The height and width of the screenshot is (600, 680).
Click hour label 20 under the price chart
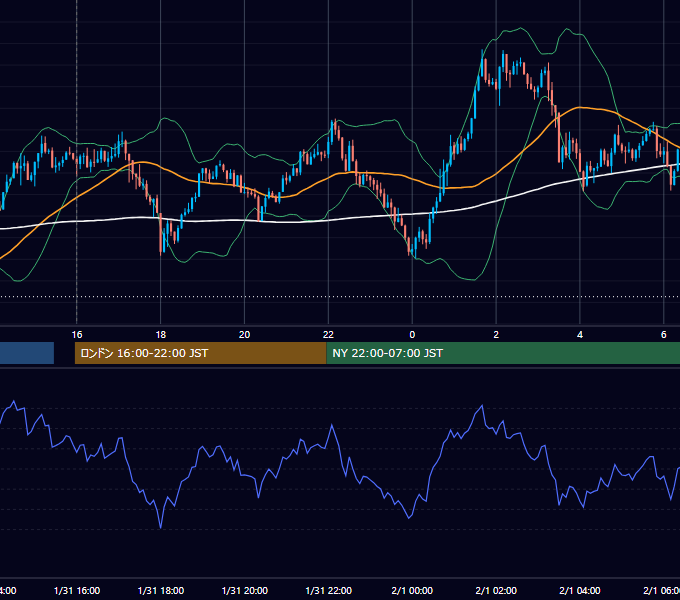(x=245, y=335)
